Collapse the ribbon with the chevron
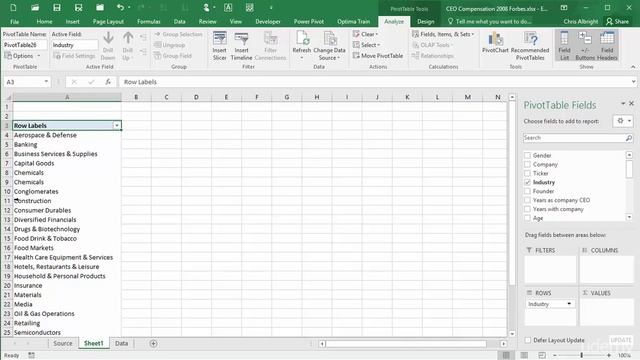The width and height of the screenshot is (640, 360). click(633, 67)
